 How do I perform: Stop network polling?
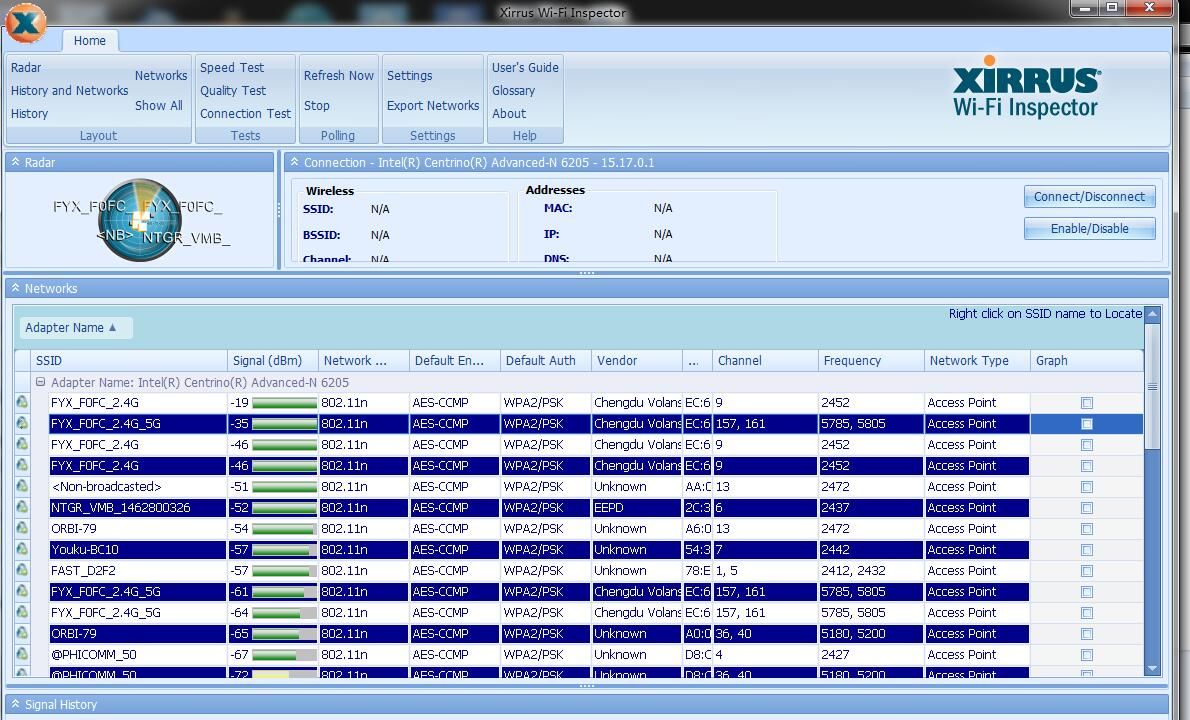click(316, 105)
